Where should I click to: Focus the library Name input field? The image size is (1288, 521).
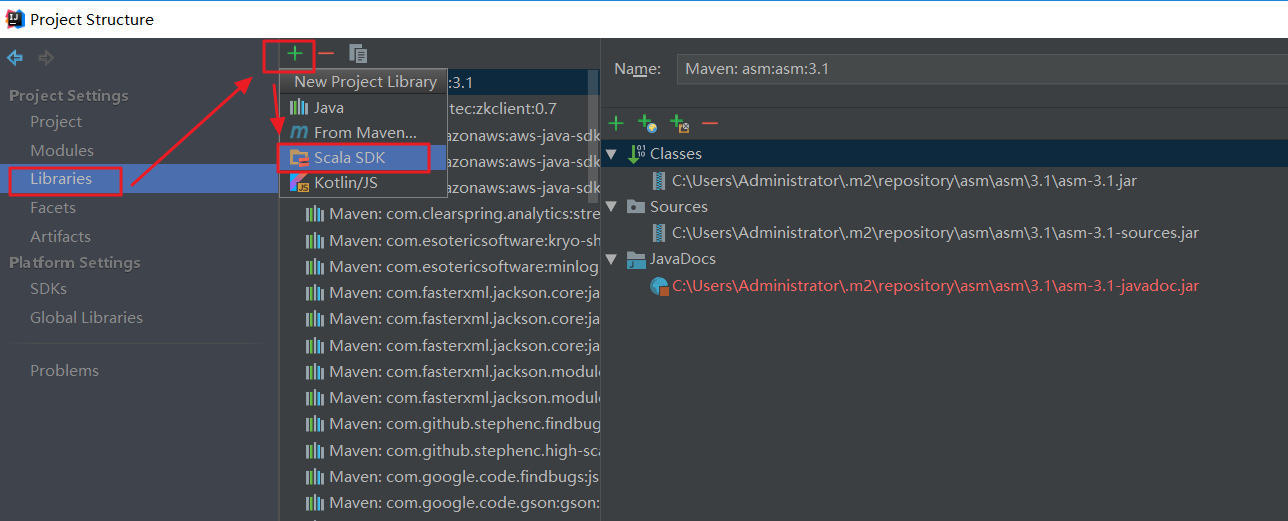(x=981, y=69)
